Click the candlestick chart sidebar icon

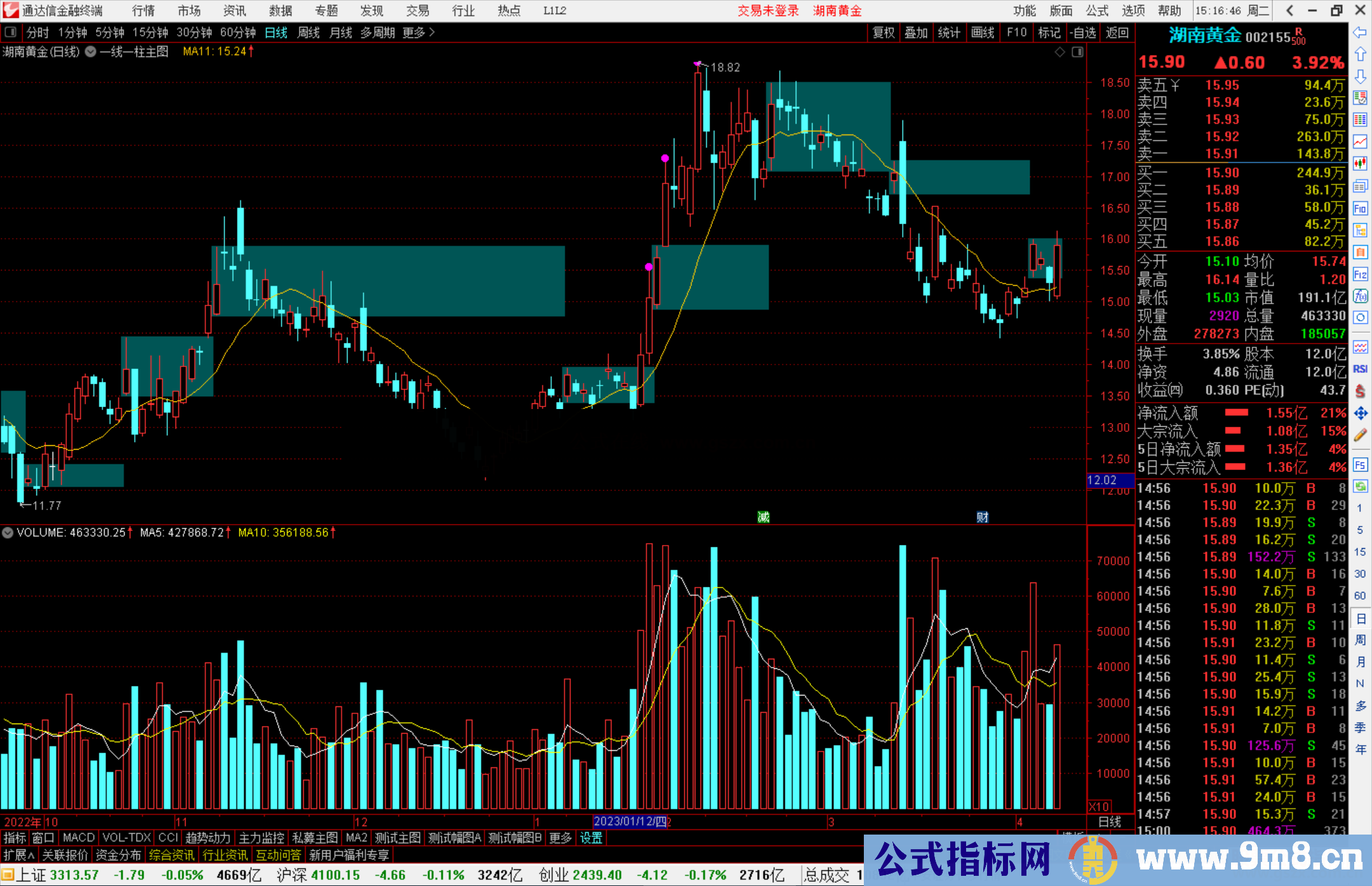[1360, 163]
